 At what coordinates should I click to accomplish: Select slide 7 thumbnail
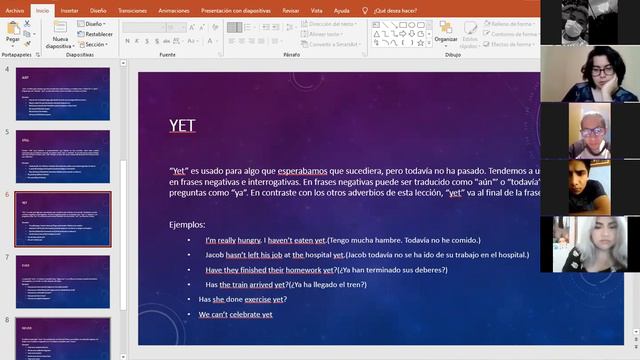pyautogui.click(x=63, y=282)
